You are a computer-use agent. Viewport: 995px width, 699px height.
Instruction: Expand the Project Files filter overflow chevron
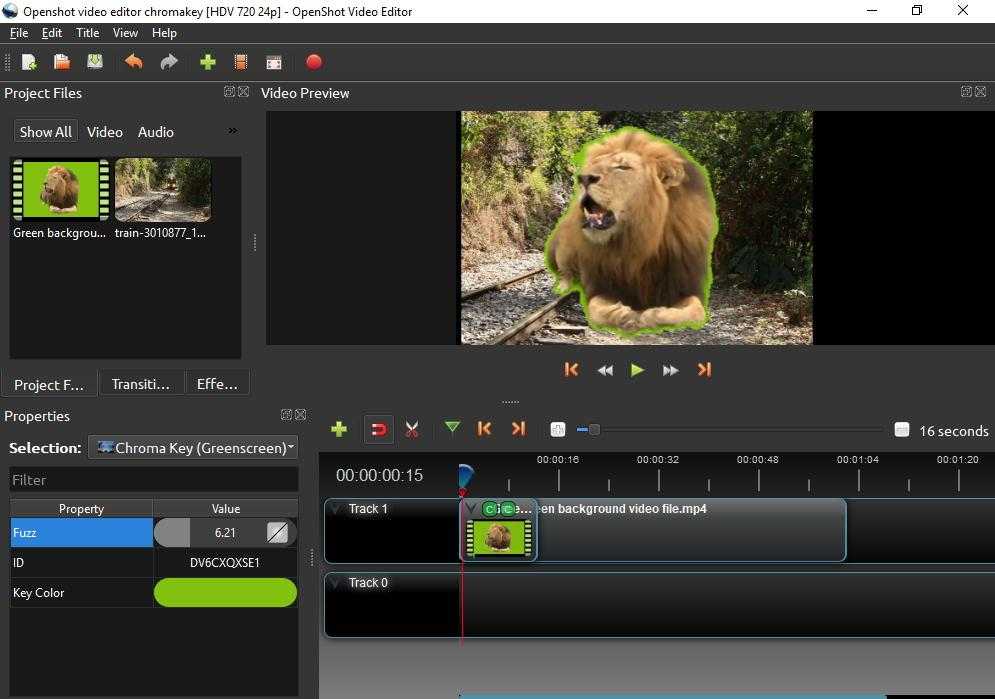point(232,131)
